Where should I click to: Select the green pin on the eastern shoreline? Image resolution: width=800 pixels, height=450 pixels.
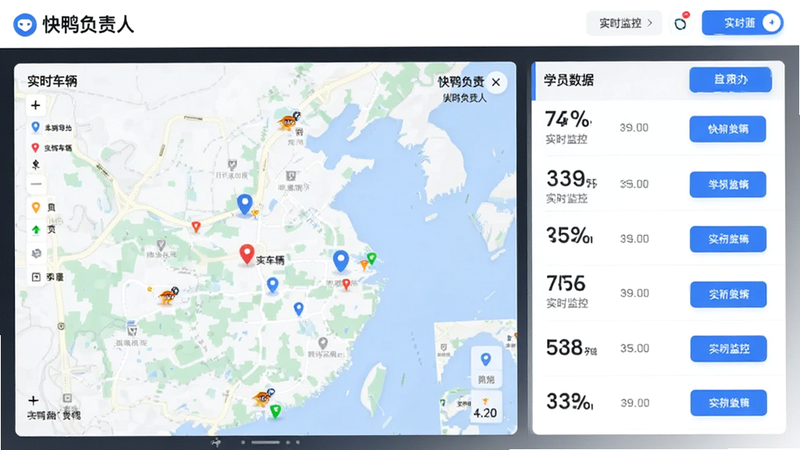(372, 258)
